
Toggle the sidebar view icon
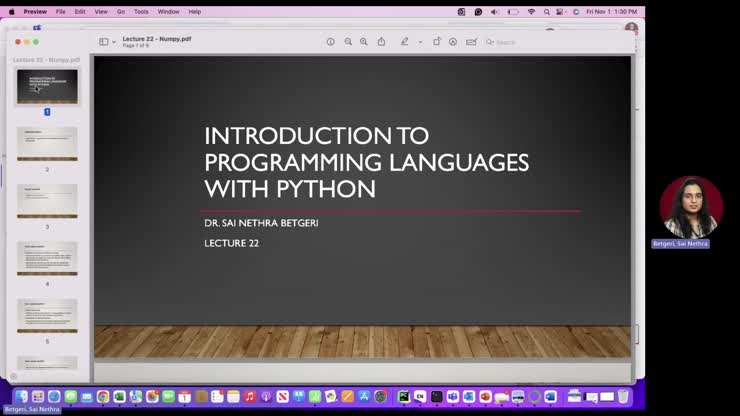point(104,42)
